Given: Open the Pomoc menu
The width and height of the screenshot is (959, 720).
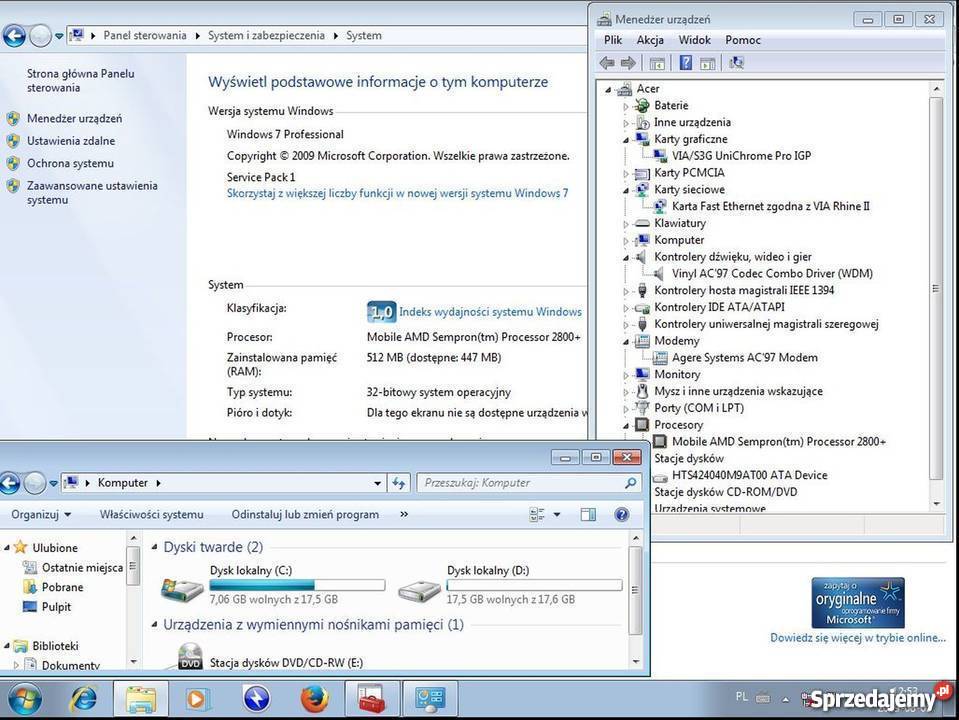Looking at the screenshot, I should (742, 40).
